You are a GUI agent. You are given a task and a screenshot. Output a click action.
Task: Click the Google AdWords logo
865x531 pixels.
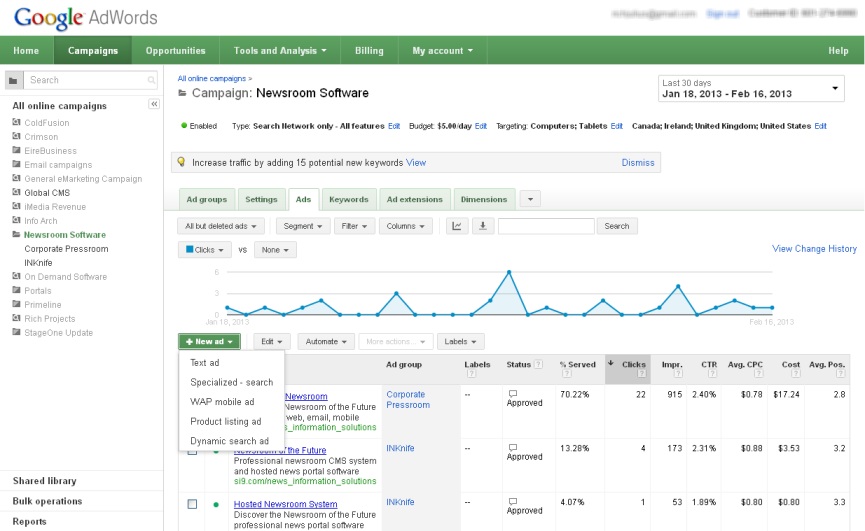(86, 18)
